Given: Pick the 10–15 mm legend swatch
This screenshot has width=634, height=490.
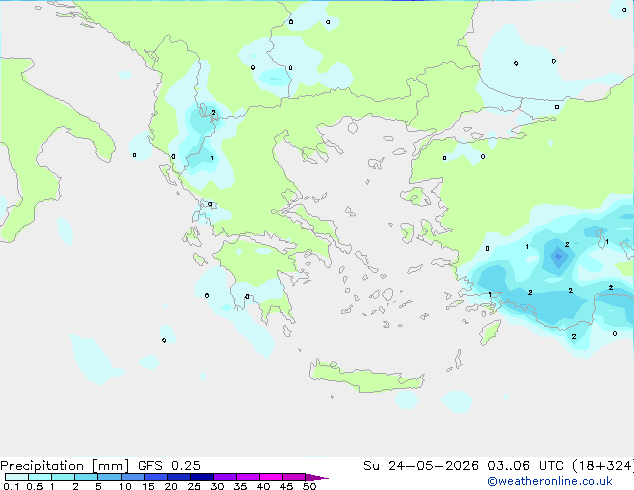Looking at the screenshot, I should pyautogui.click(x=133, y=477).
